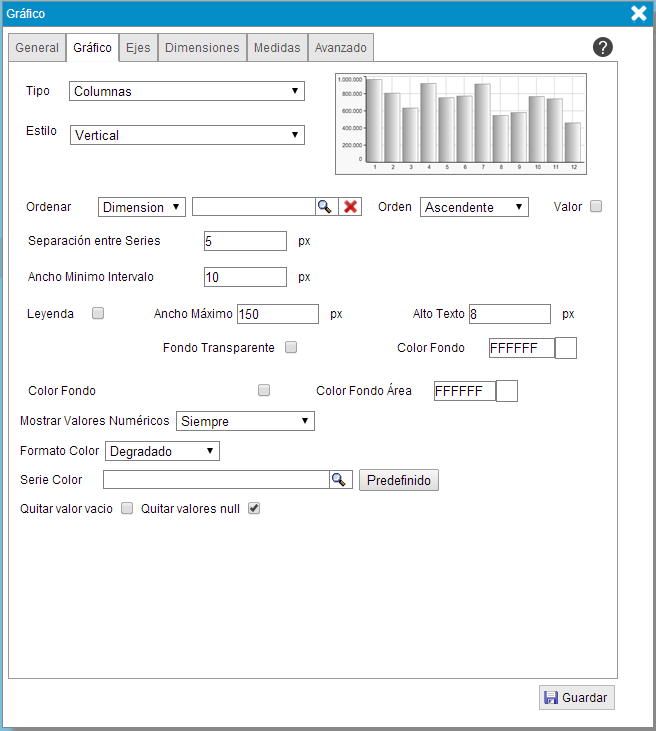Pick the Color Fondo Área swatch
This screenshot has height=731, width=656.
(506, 391)
